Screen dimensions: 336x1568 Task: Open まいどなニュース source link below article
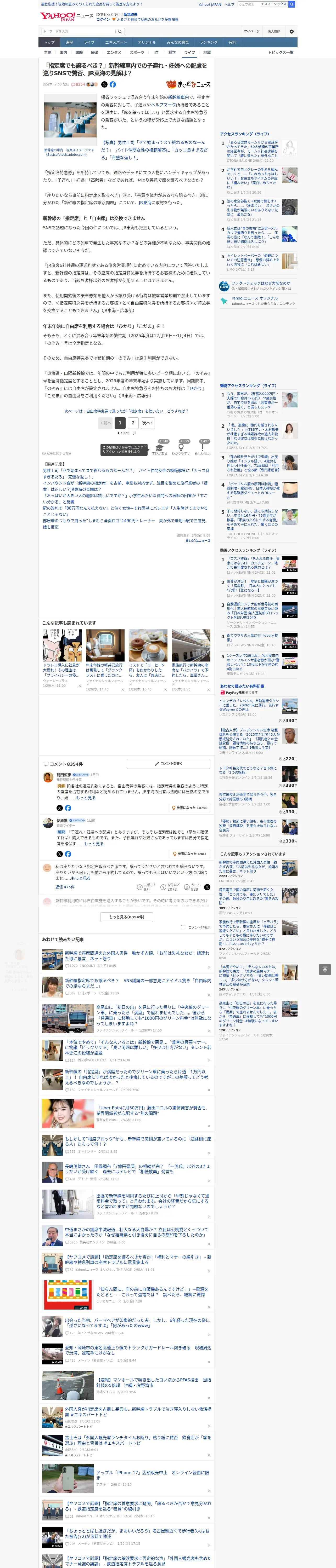pyautogui.click(x=198, y=540)
